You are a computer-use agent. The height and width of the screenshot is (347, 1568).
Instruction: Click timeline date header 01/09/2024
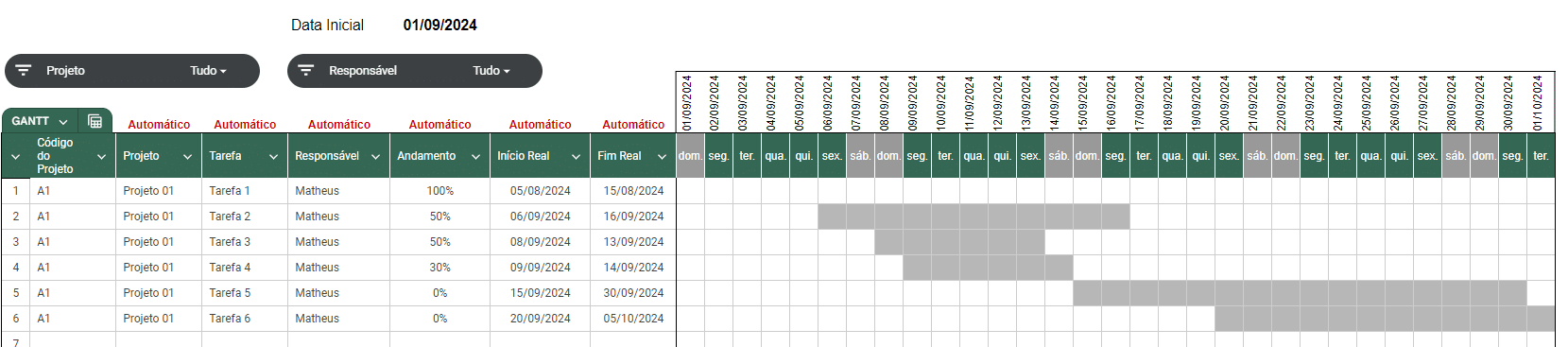689,103
